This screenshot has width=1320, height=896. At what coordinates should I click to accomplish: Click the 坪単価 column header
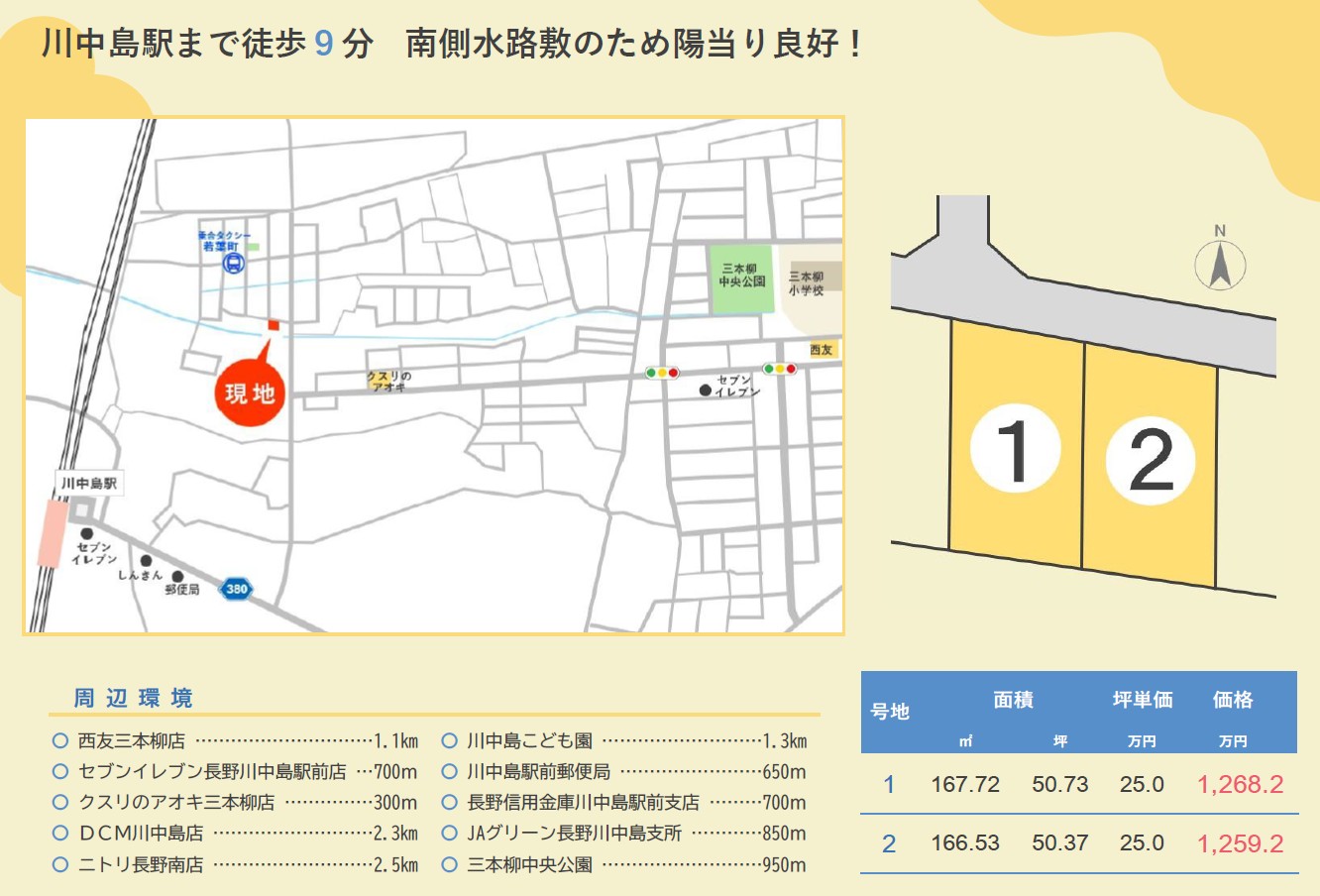coord(1142,700)
